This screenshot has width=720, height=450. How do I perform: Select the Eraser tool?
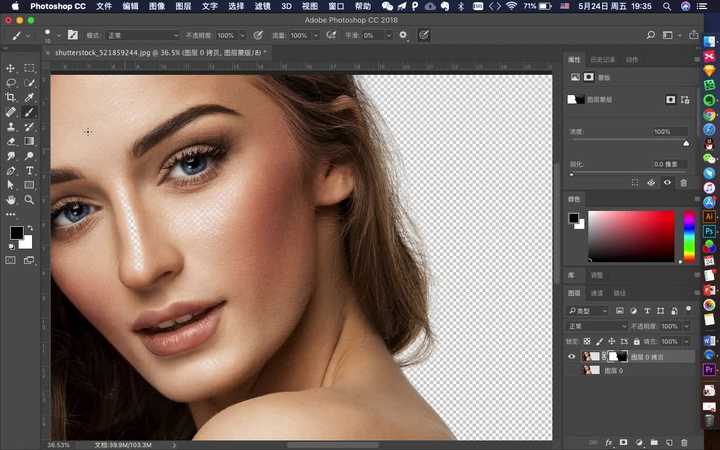pyautogui.click(x=10, y=141)
